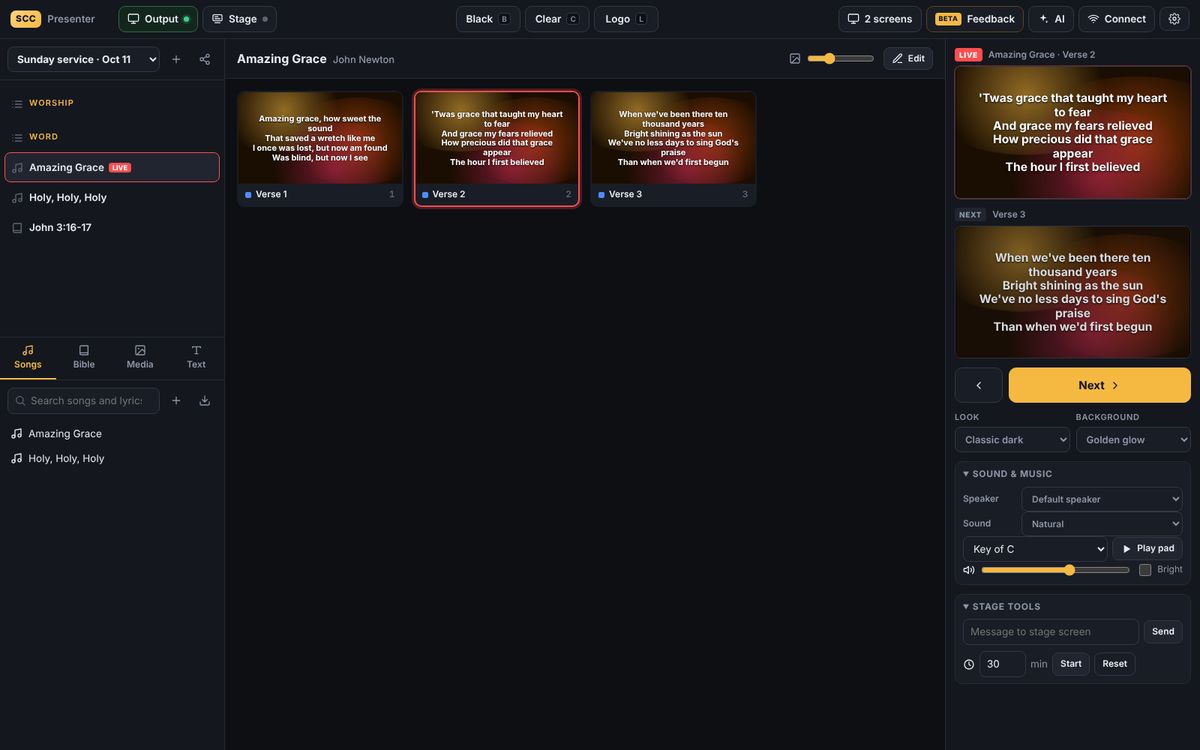The height and width of the screenshot is (750, 1200).
Task: Open the Sunday service plan dropdown
Action: [x=84, y=59]
